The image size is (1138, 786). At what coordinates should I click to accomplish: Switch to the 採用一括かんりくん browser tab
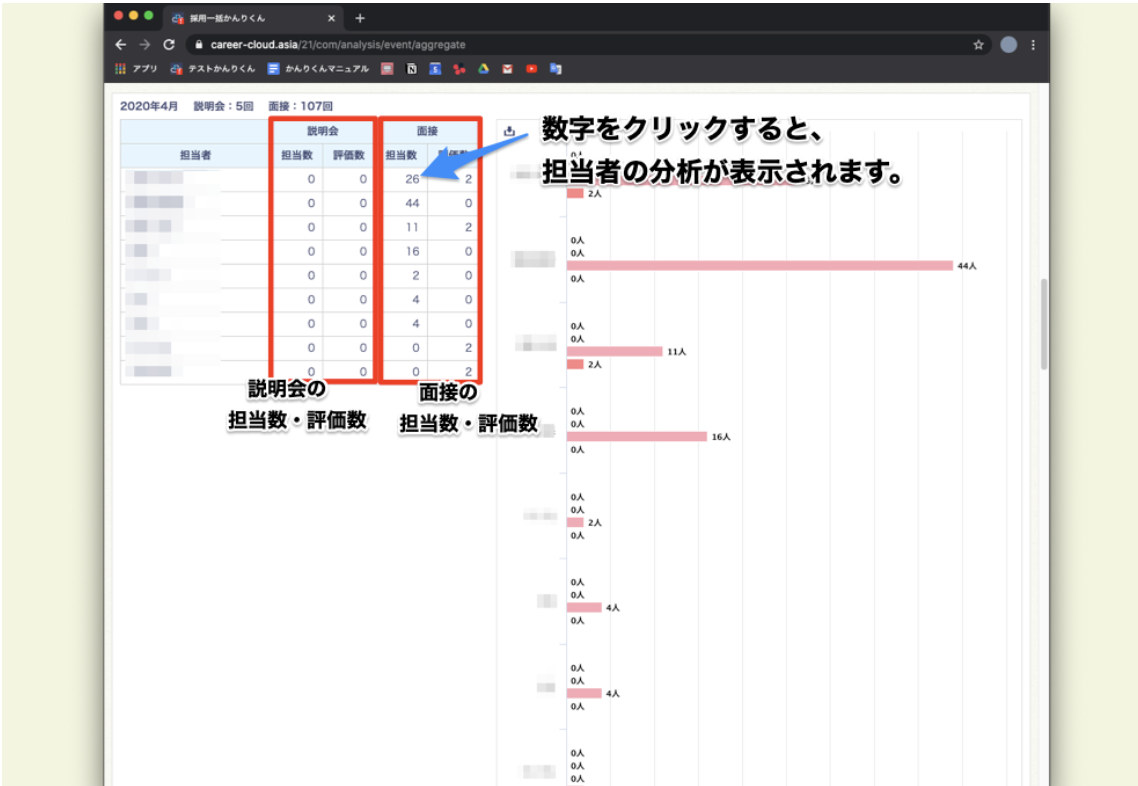point(245,18)
